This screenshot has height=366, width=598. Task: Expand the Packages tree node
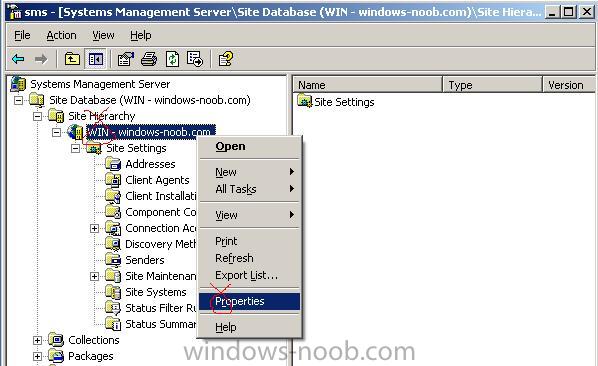(x=37, y=356)
